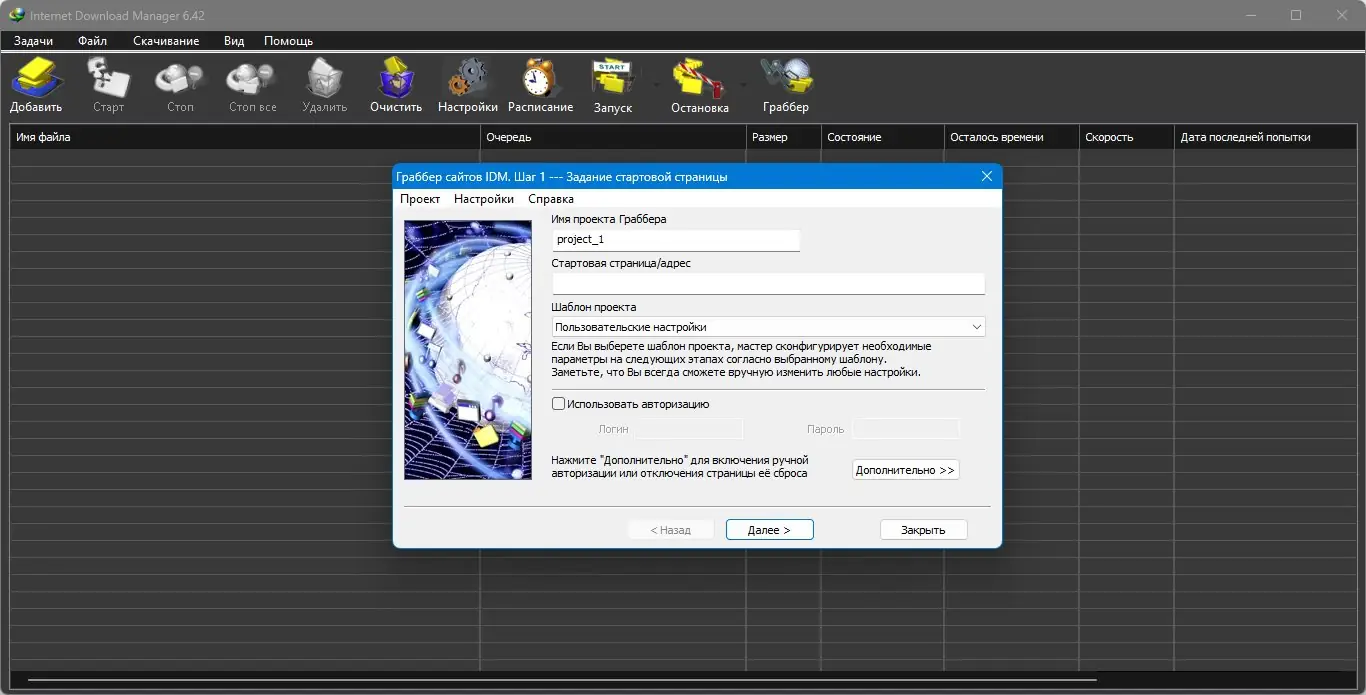The image size is (1366, 695).
Task: Open the Задачи menu
Action: [x=32, y=41]
